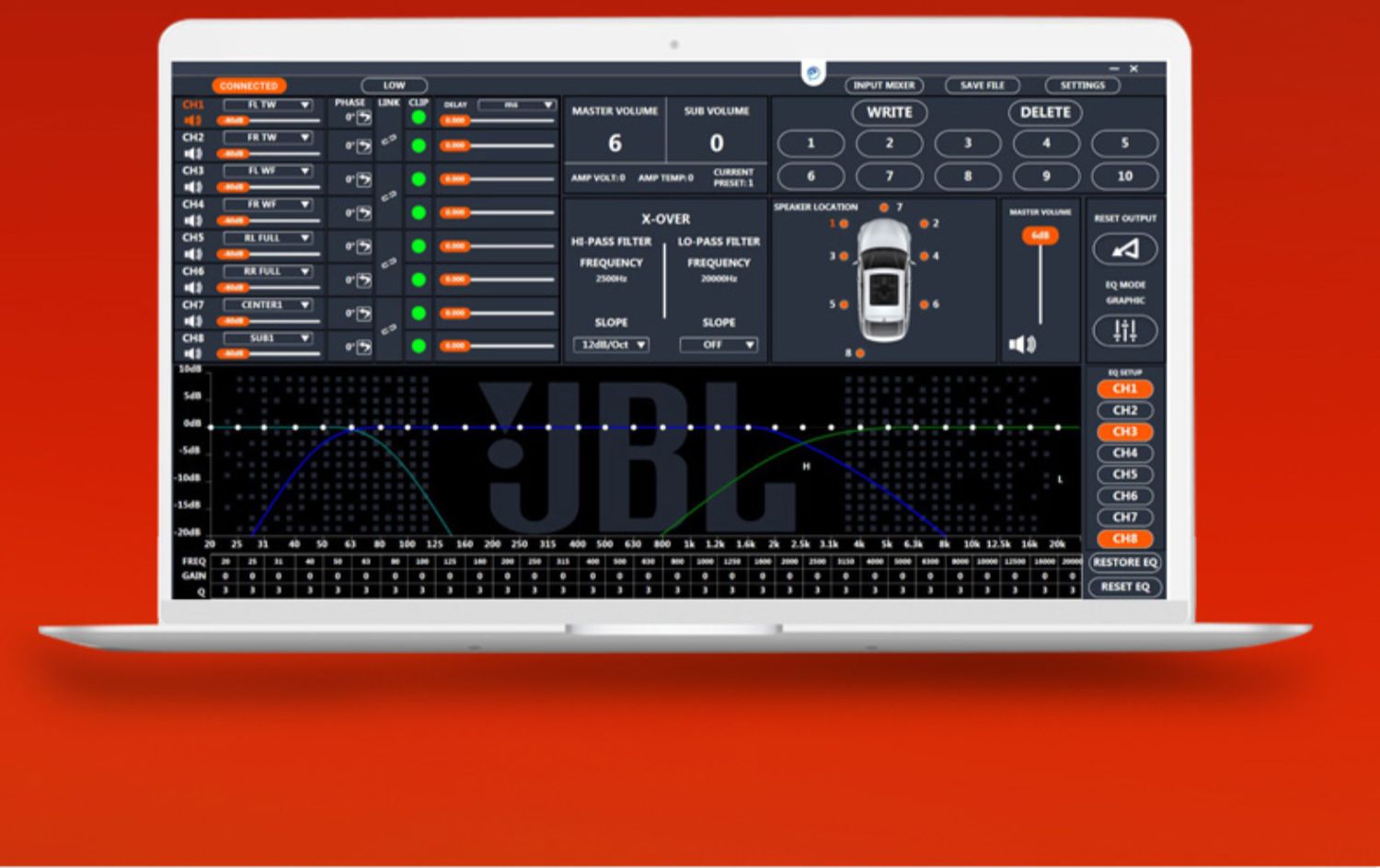Mute the CH2 speaker icon

[x=192, y=154]
